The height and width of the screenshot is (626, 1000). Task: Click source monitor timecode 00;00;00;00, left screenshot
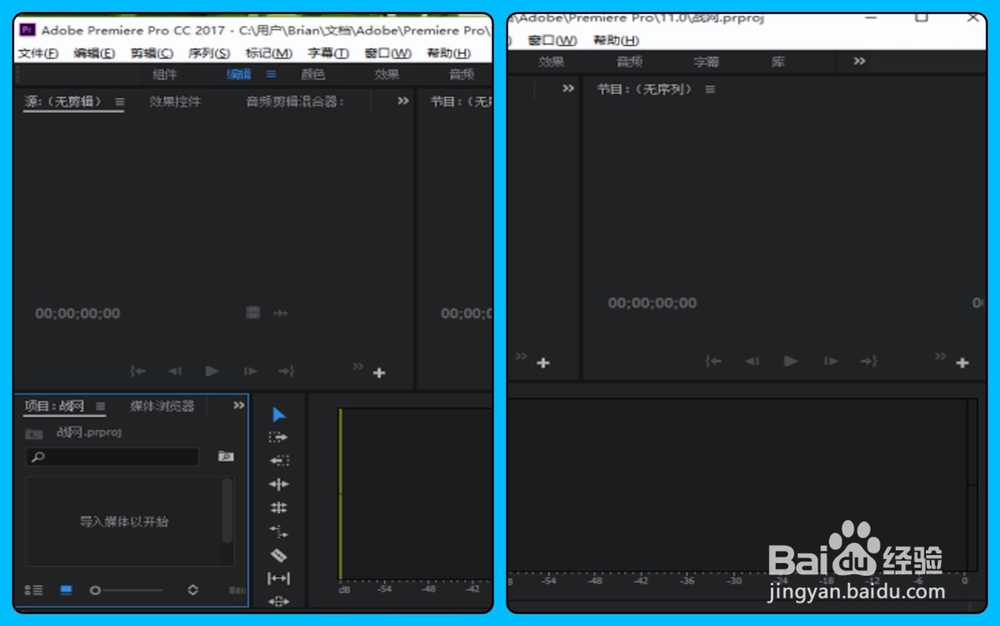(x=77, y=314)
